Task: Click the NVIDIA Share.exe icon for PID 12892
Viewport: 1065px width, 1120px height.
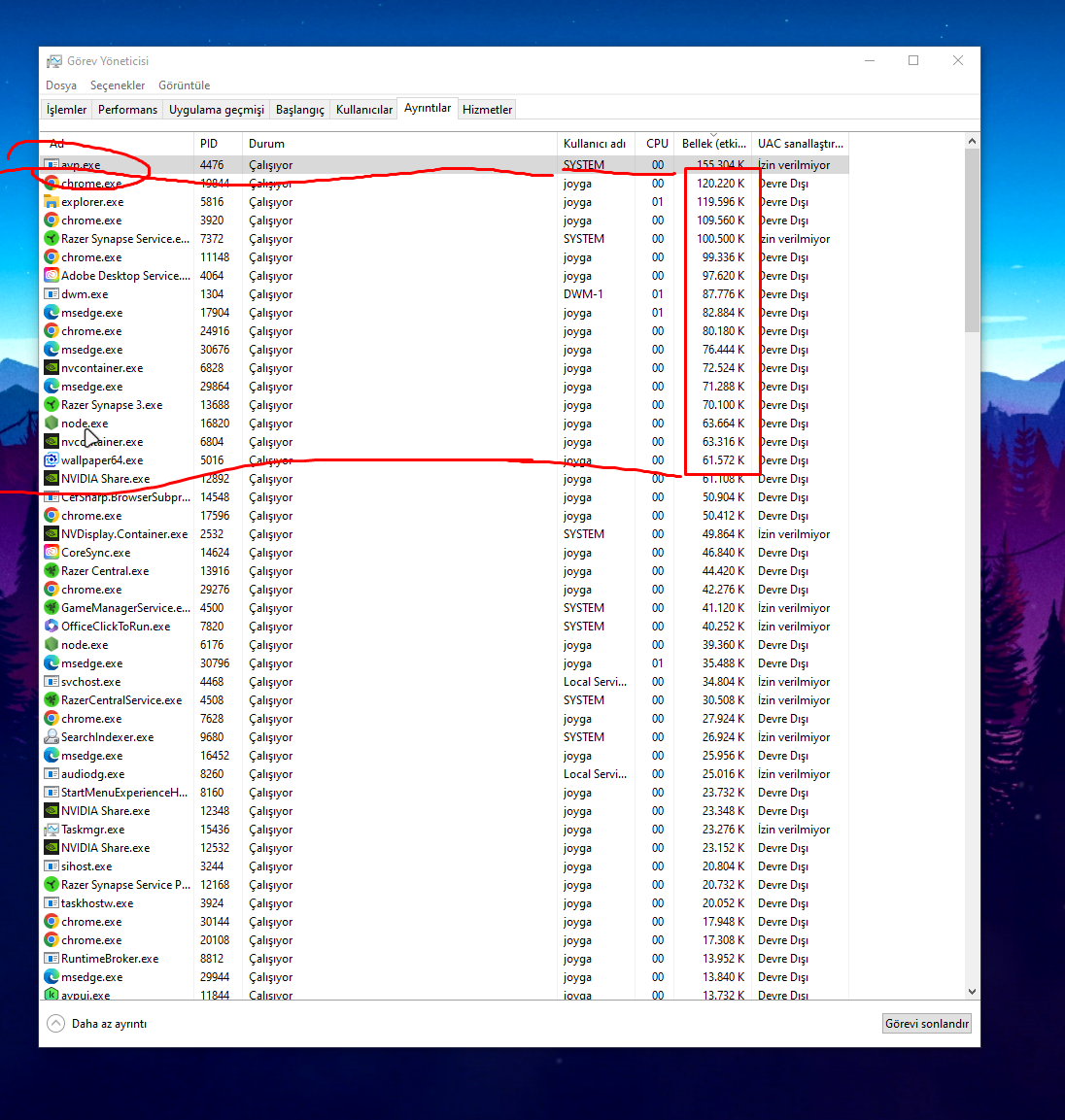Action: click(51, 479)
